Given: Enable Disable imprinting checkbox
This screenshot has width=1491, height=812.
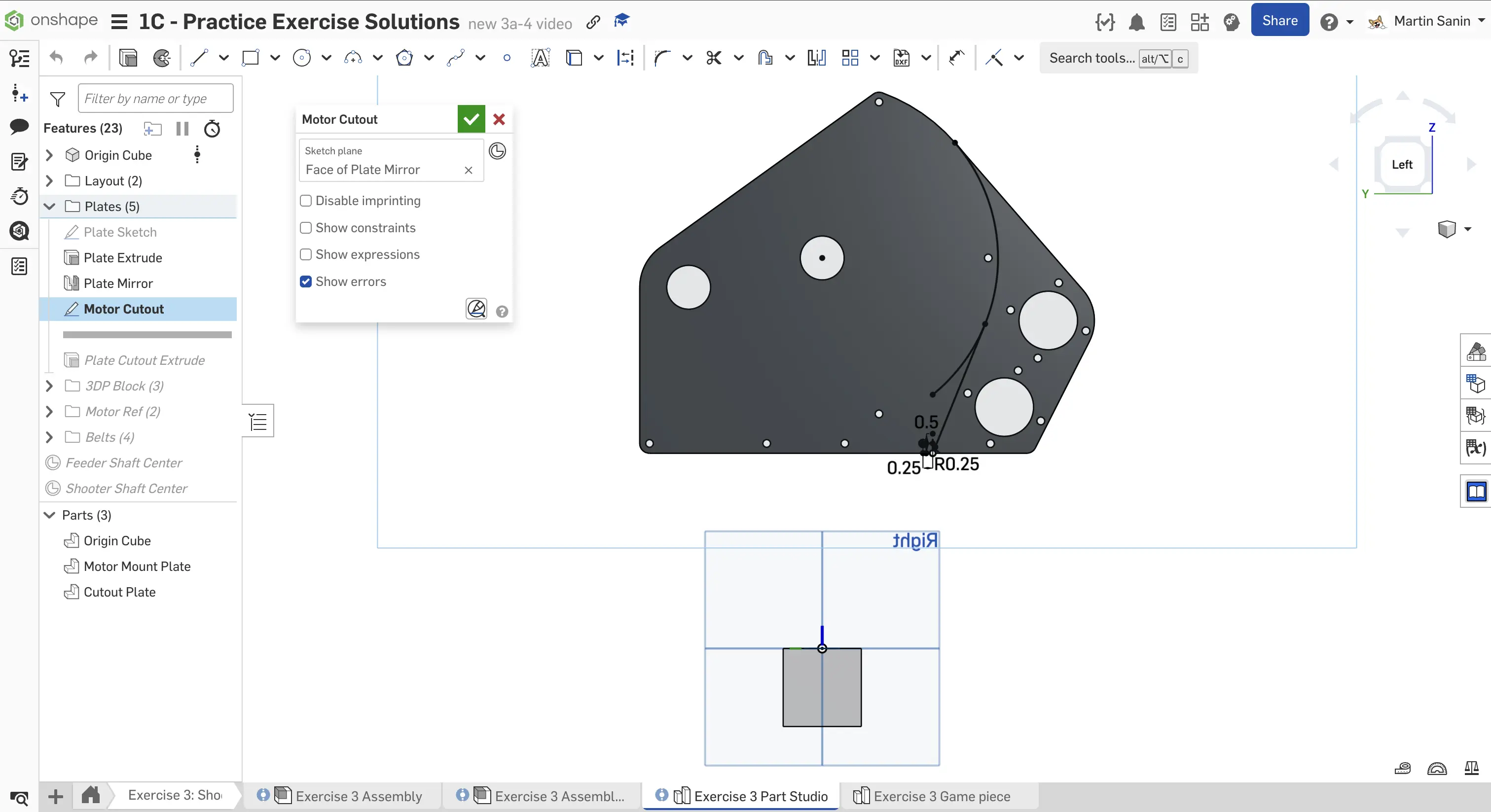Looking at the screenshot, I should (306, 201).
